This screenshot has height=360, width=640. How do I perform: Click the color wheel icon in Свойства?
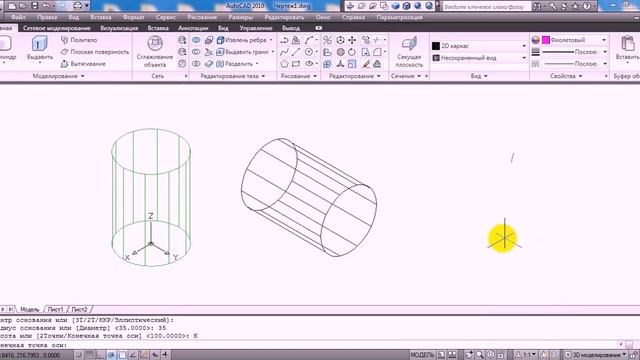(536, 40)
